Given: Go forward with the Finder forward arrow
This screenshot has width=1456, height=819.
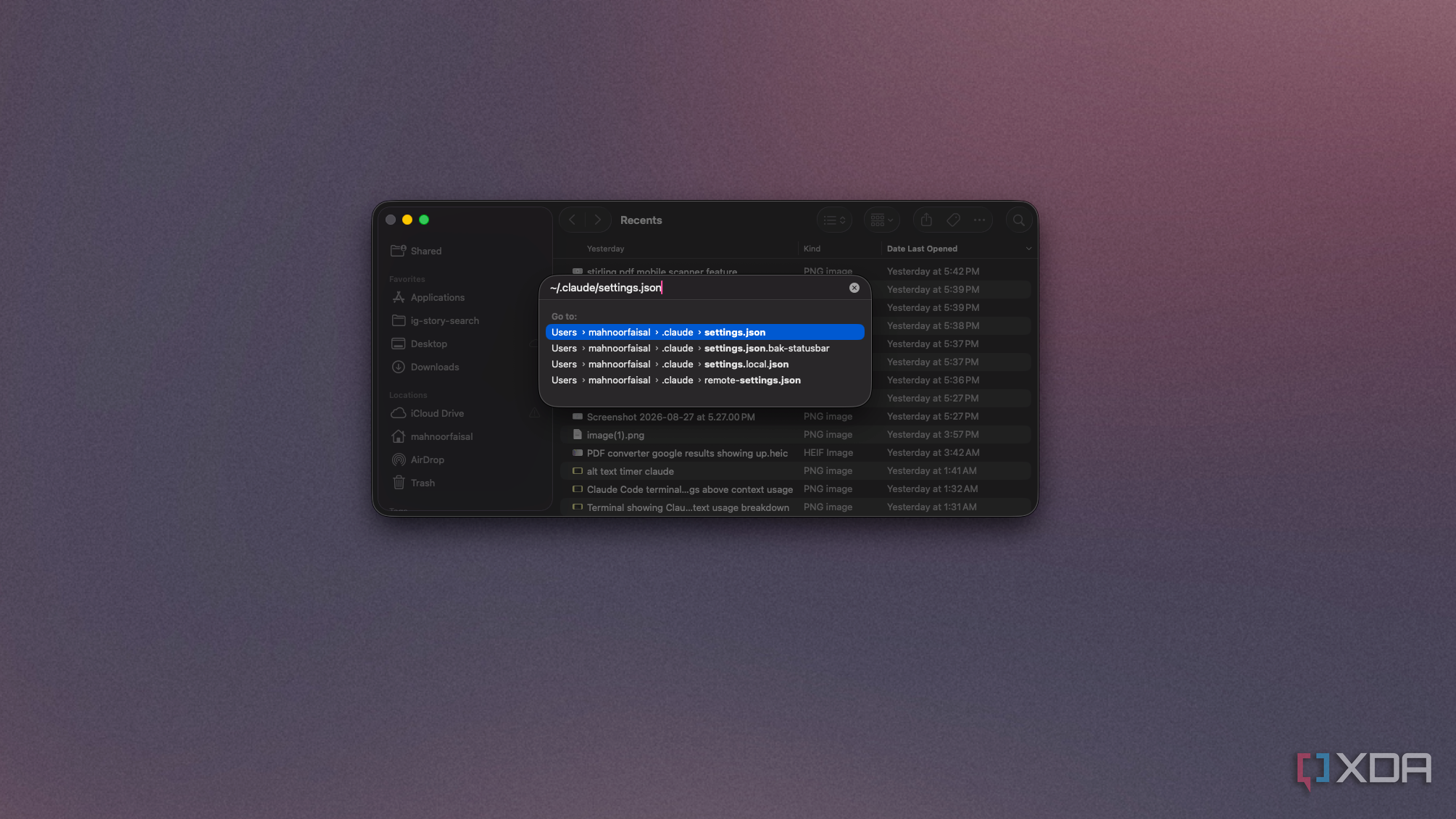Looking at the screenshot, I should point(597,220).
